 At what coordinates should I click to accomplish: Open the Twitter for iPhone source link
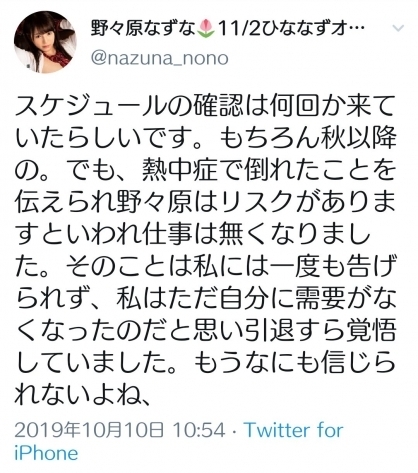[179, 442]
